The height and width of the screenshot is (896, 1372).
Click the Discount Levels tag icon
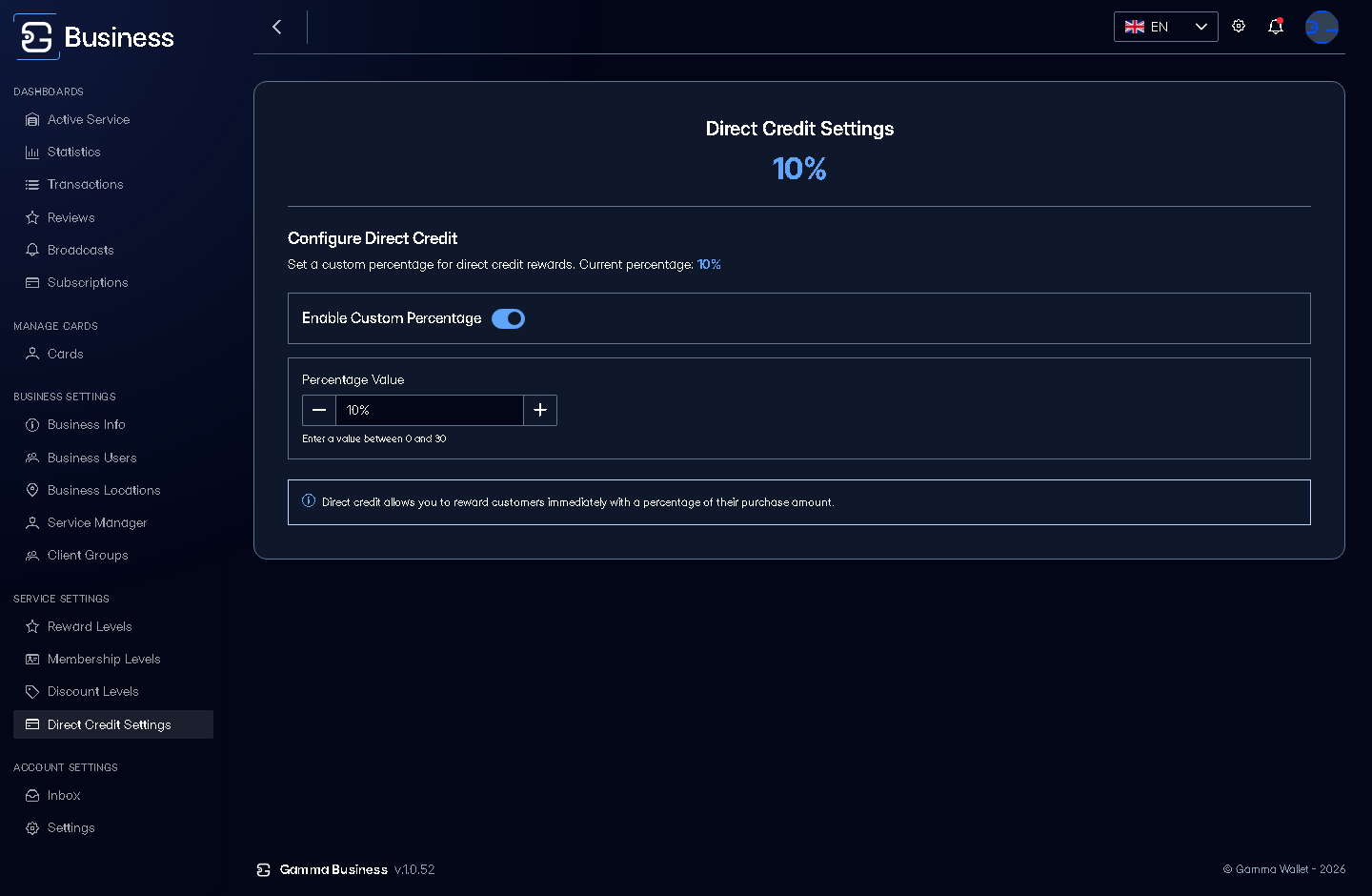point(32,692)
